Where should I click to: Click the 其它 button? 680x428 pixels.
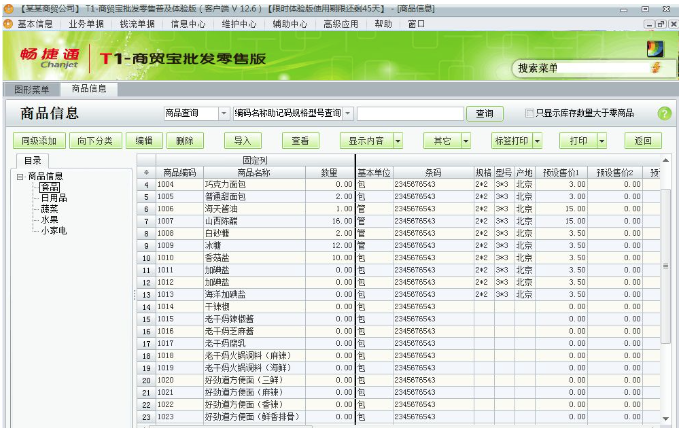pos(442,140)
